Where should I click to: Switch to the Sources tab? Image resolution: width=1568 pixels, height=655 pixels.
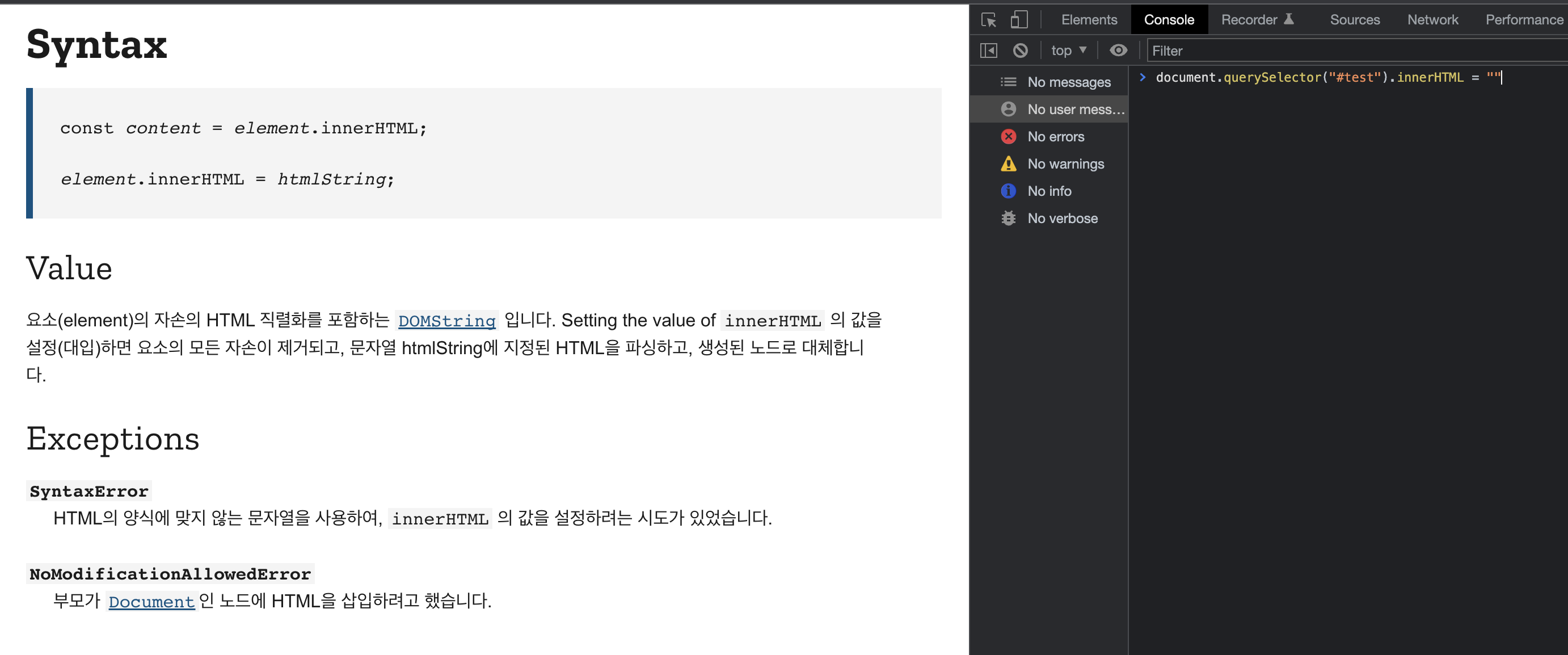coord(1354,20)
